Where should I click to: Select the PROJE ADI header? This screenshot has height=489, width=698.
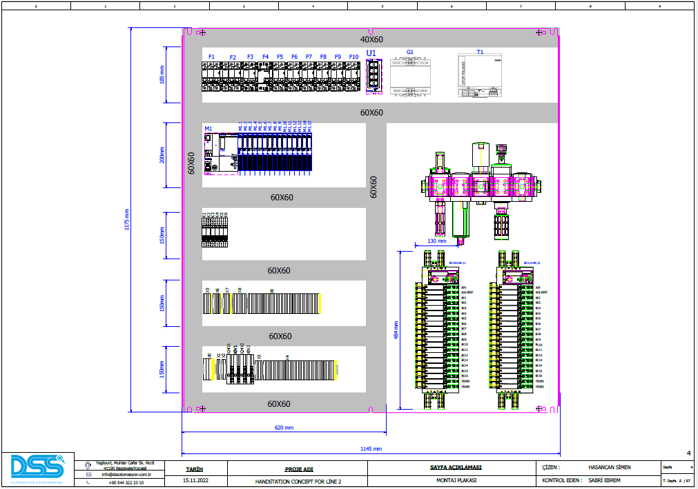(299, 469)
